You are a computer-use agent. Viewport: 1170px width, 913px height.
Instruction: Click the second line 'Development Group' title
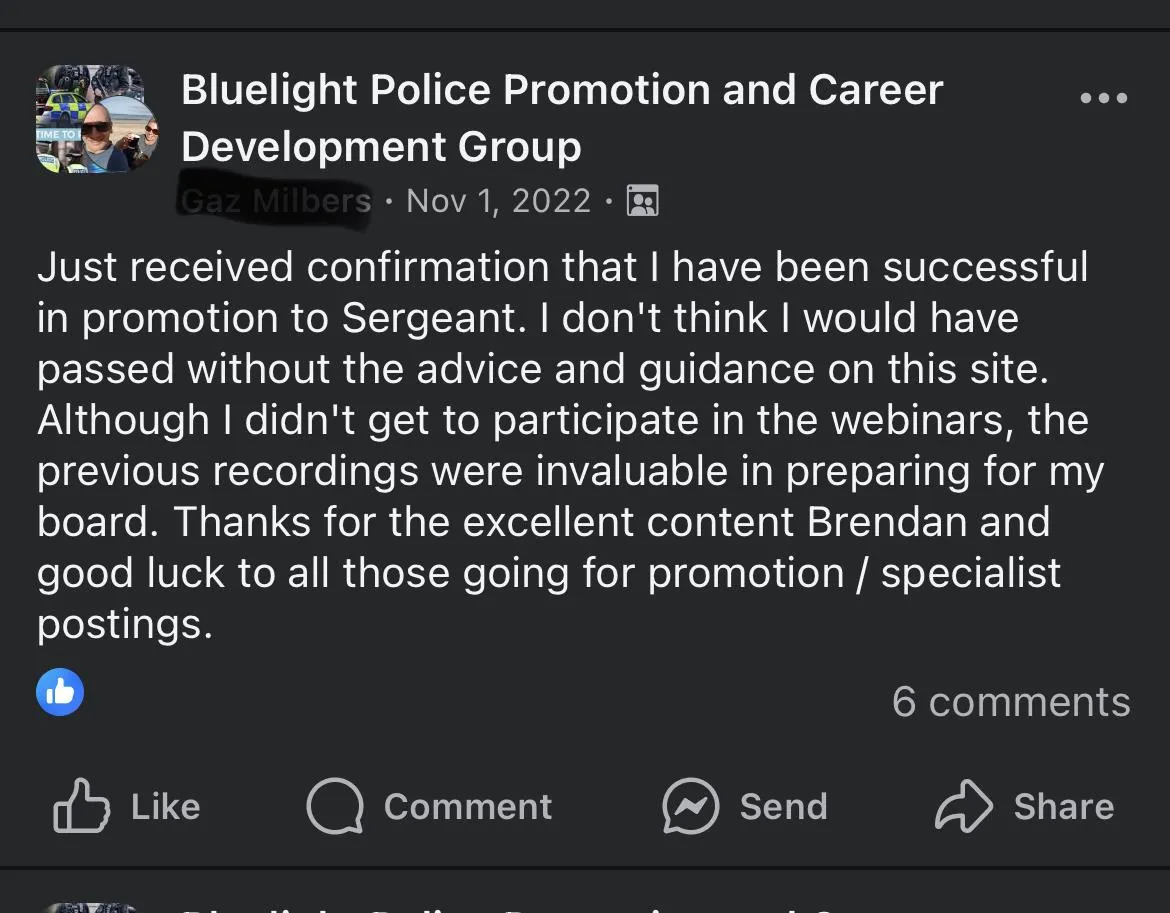381,146
